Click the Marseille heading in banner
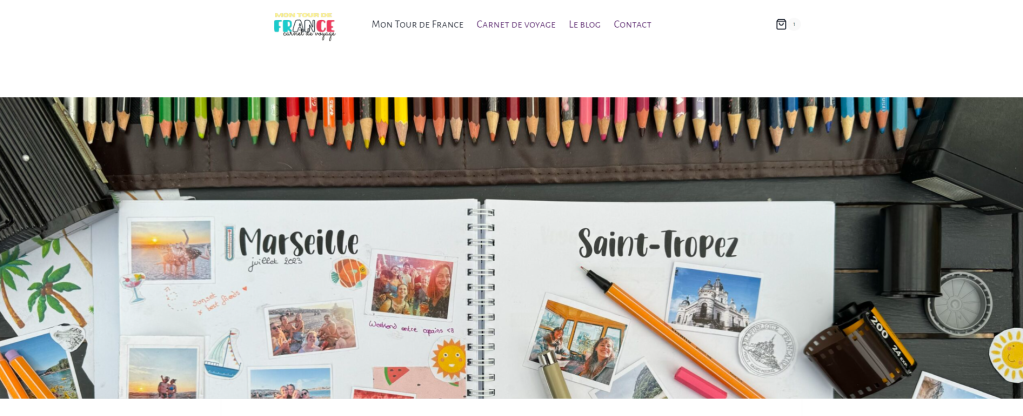Screen dimensions: 1023x416 (299, 242)
